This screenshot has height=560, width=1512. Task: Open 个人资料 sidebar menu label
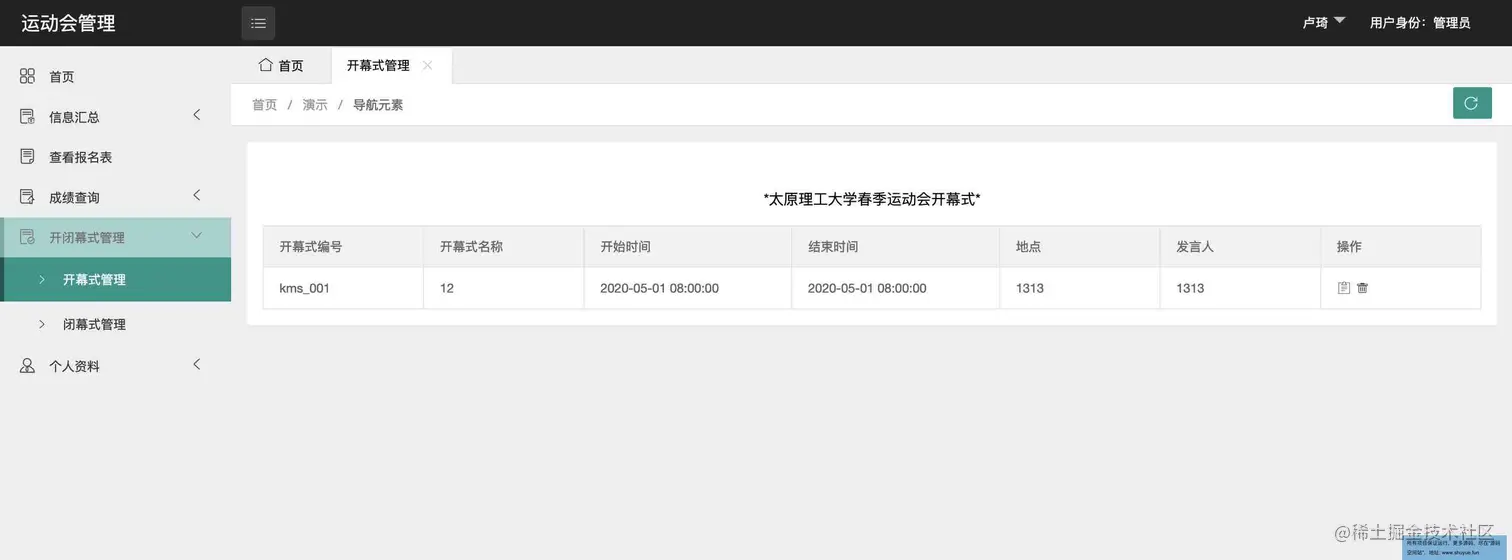point(74,366)
